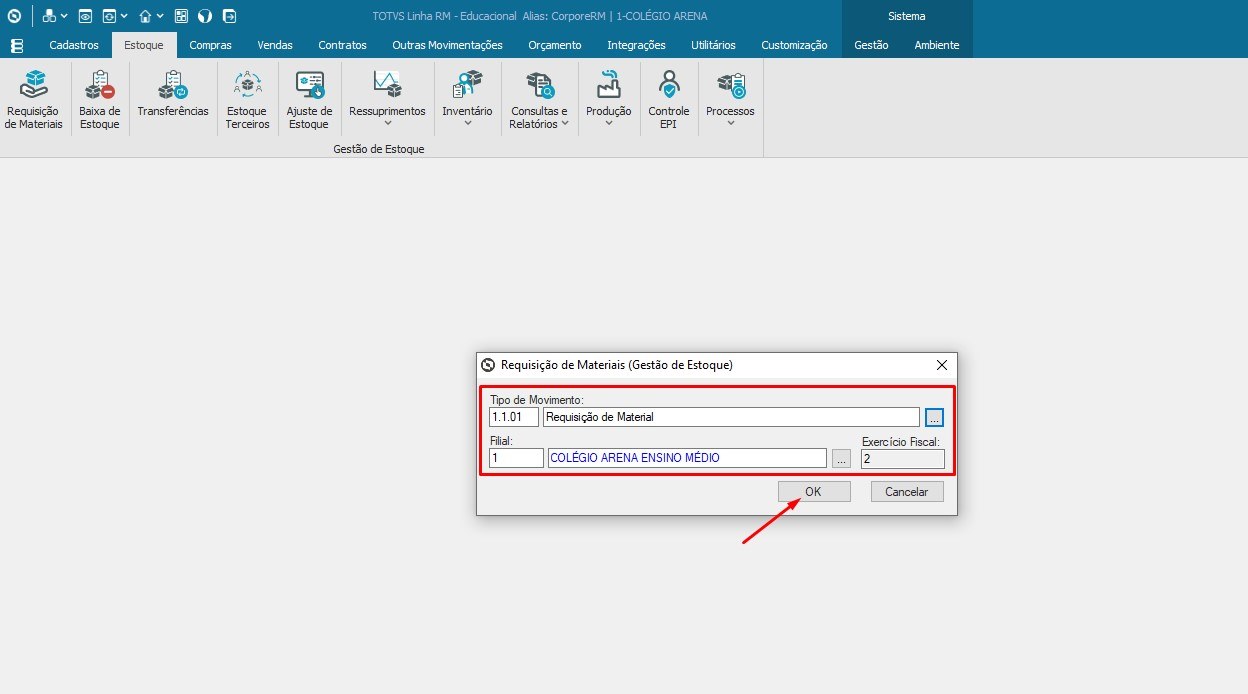Cancel the Requisição de Materiais dialog

[x=905, y=491]
